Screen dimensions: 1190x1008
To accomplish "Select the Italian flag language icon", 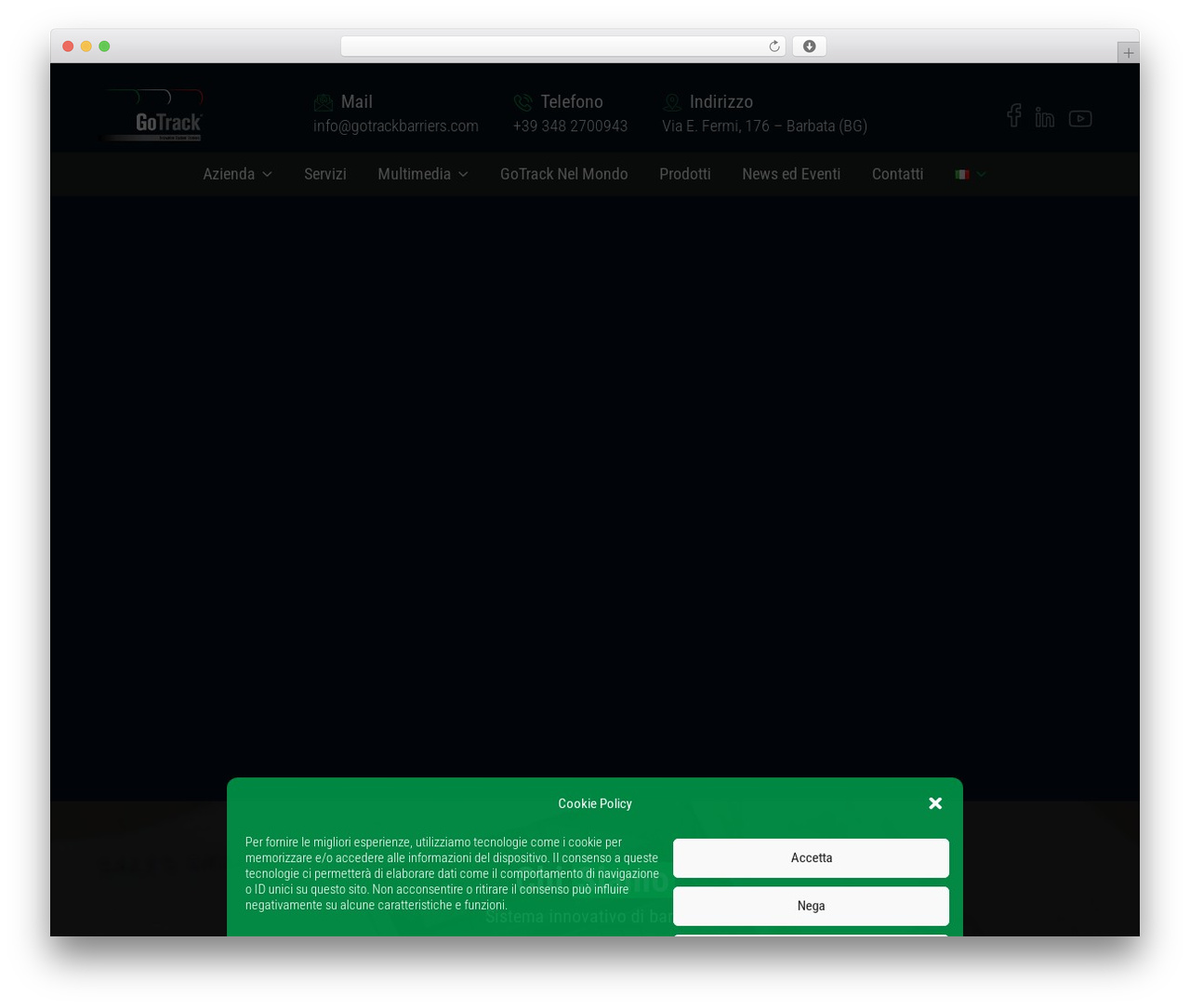I will click(x=962, y=175).
